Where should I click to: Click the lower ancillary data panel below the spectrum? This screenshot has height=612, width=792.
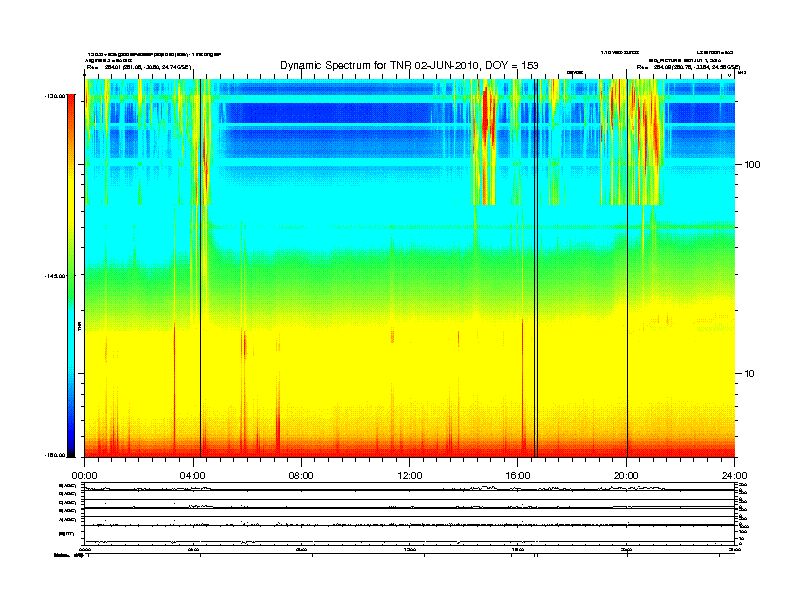pos(410,513)
